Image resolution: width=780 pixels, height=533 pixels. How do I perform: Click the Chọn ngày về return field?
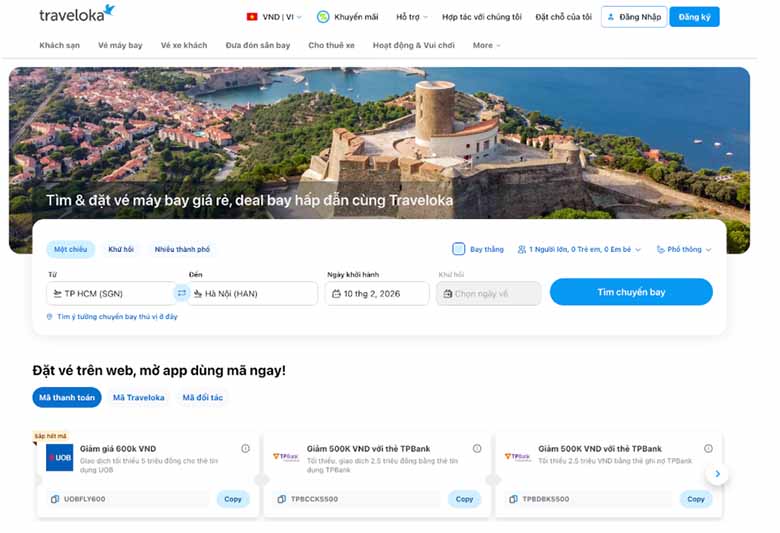pos(488,294)
